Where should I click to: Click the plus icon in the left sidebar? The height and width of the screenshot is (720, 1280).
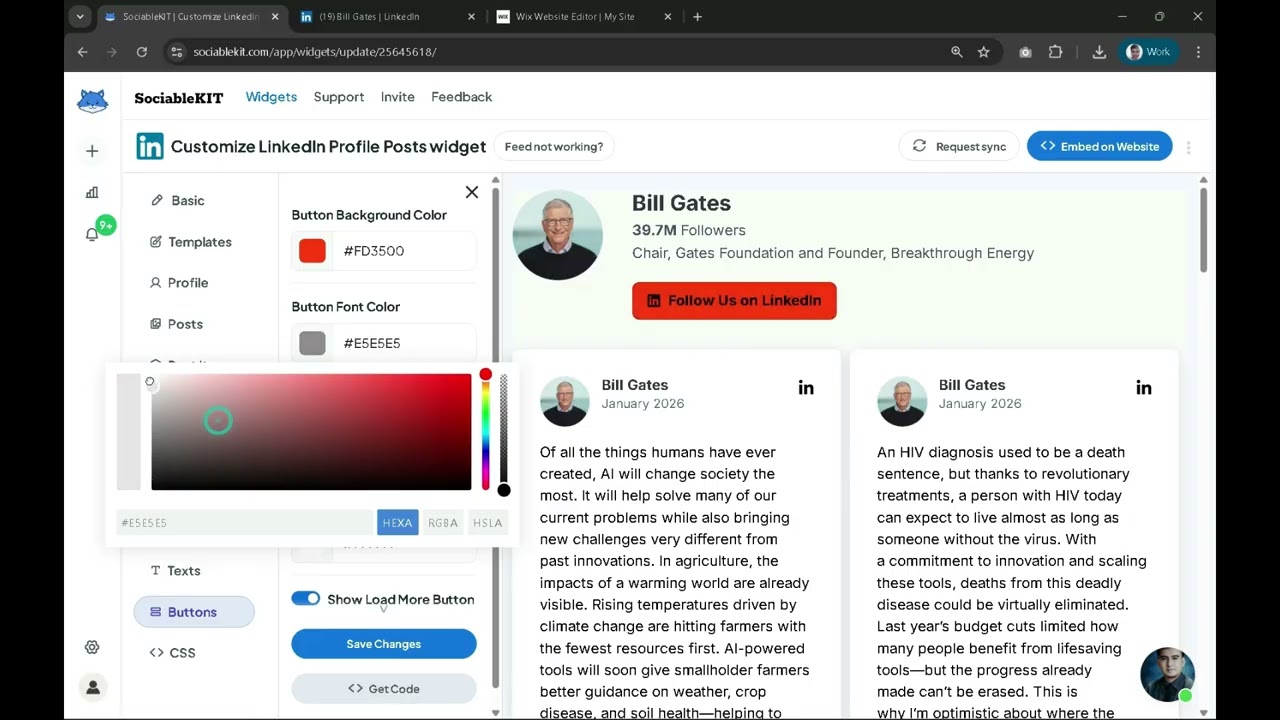(x=92, y=151)
